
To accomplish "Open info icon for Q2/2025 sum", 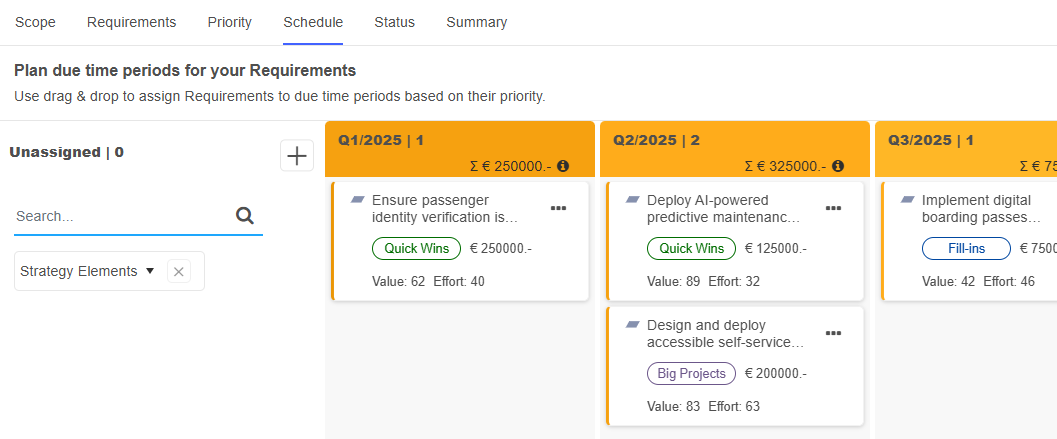I will click(838, 166).
